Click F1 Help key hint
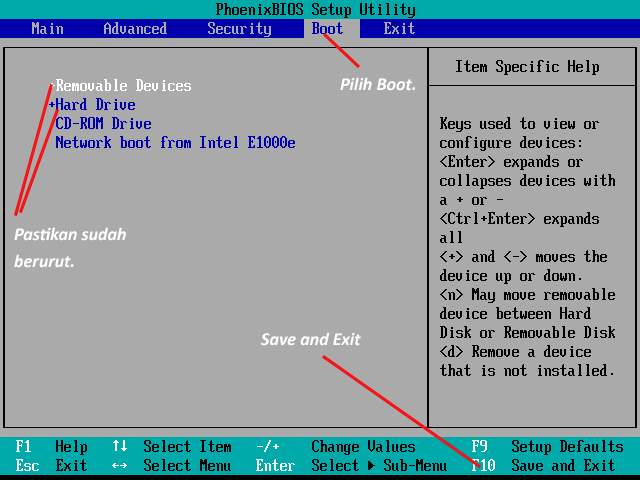Screen dimensions: 640x480 pos(51,447)
